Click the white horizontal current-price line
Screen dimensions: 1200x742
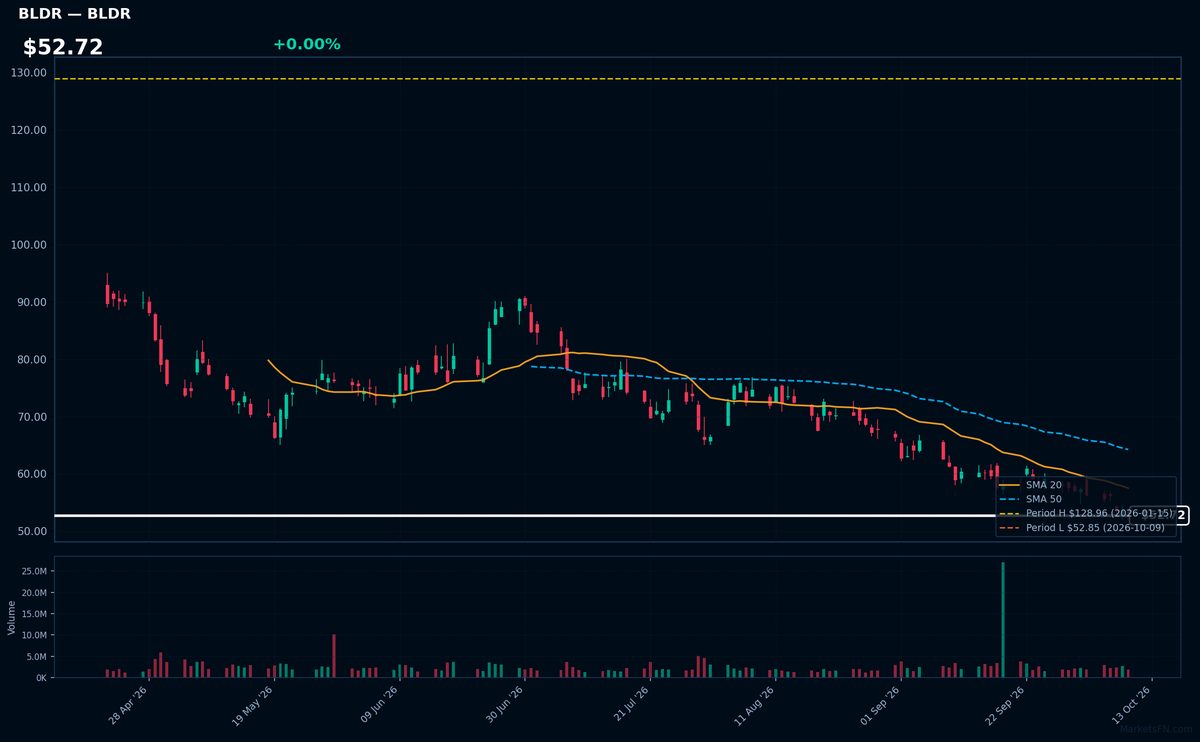pos(617,516)
